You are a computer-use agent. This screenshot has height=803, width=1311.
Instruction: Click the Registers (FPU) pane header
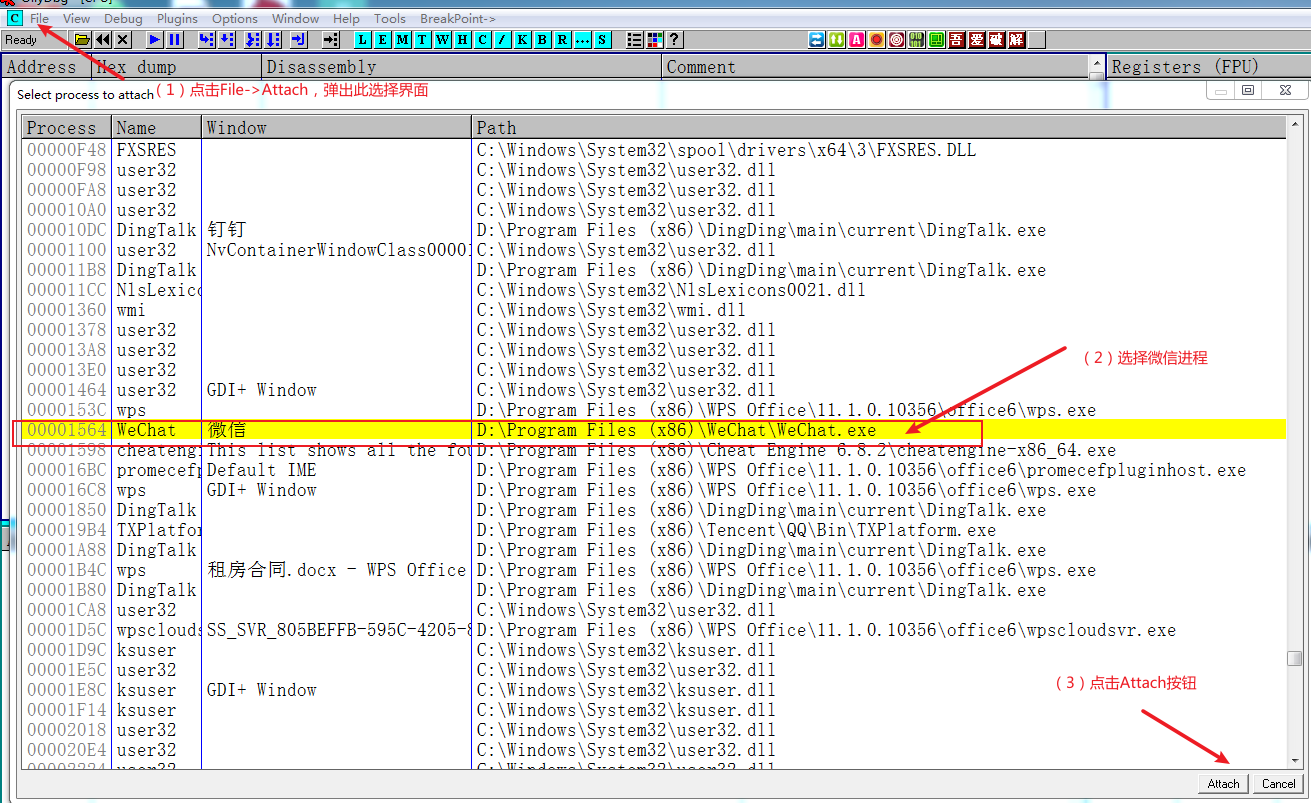1210,67
